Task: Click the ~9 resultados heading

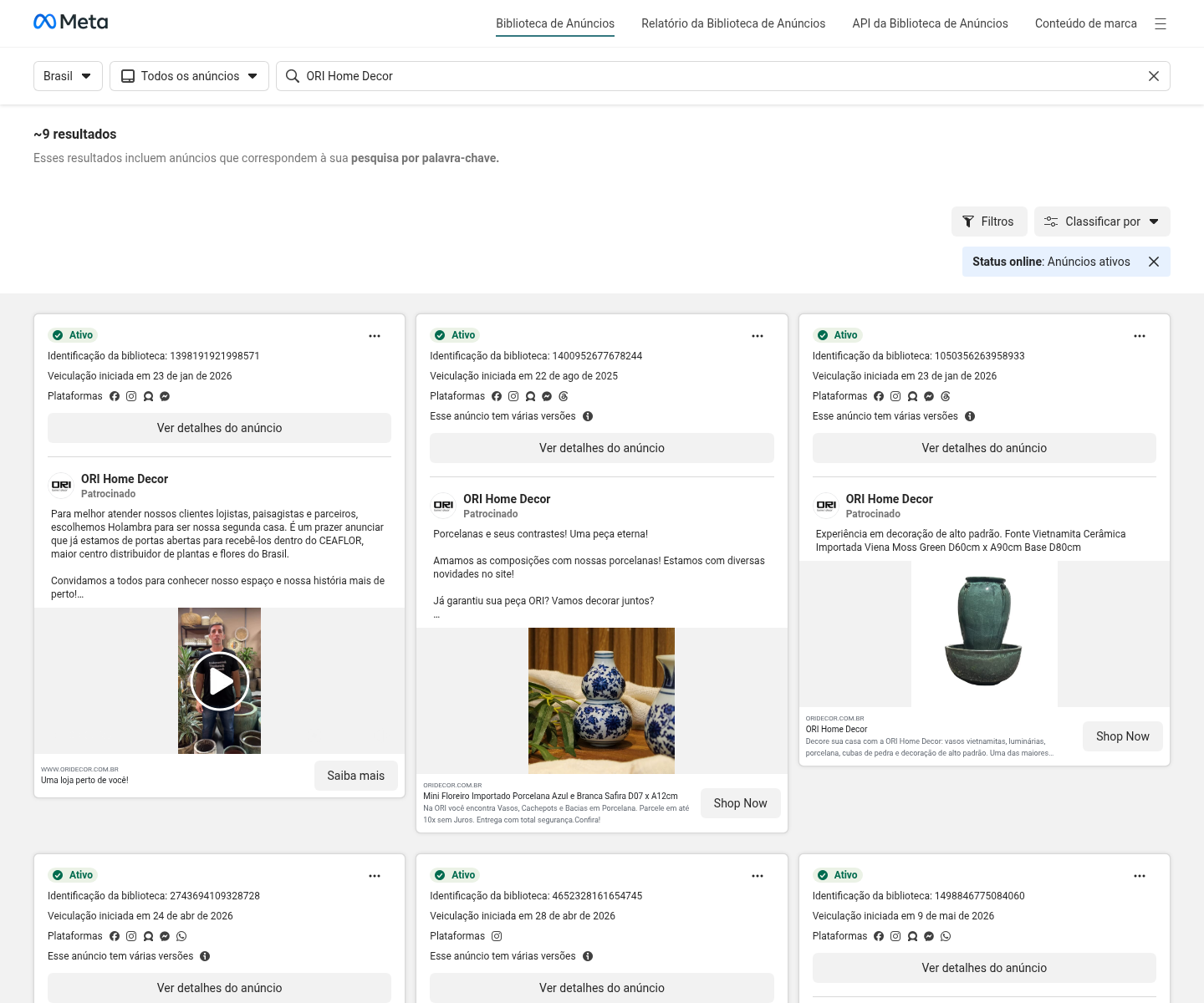Action: tap(75, 134)
